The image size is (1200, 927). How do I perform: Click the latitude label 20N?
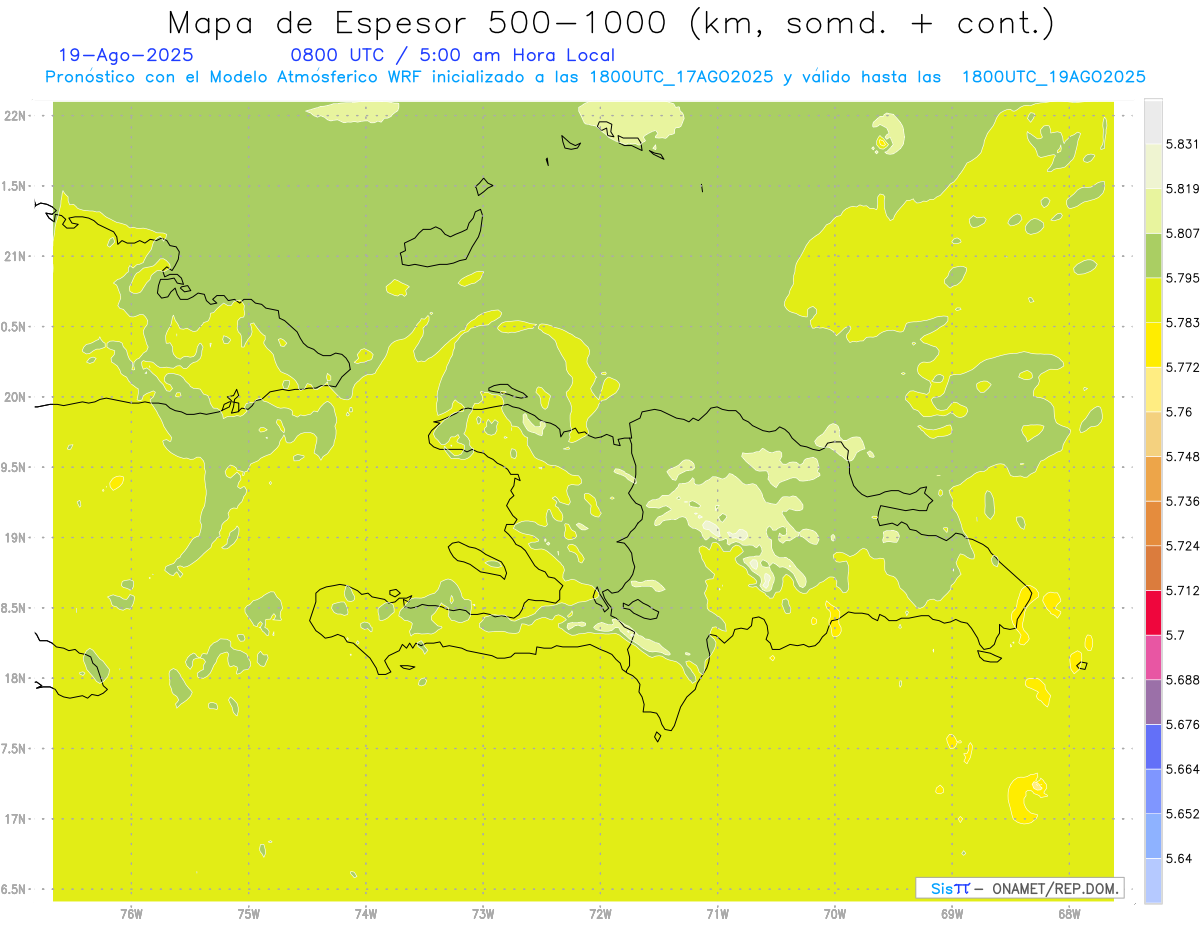14,397
